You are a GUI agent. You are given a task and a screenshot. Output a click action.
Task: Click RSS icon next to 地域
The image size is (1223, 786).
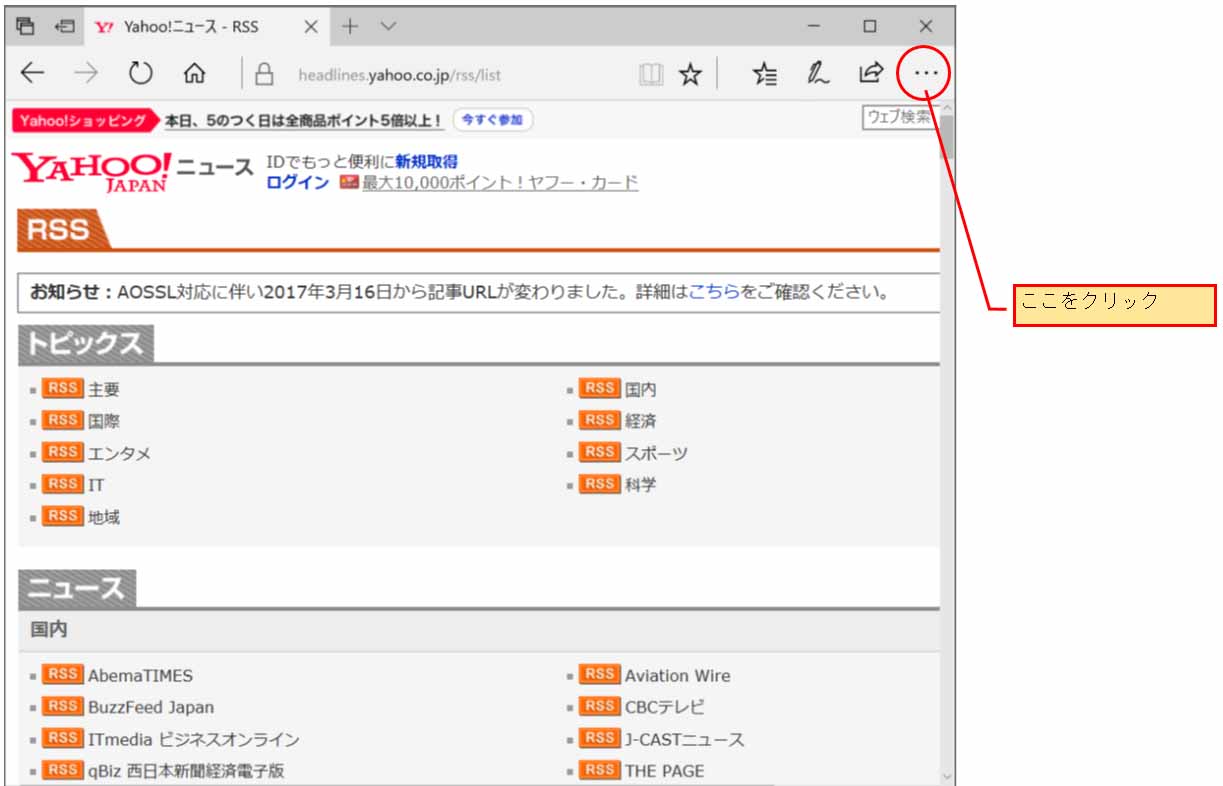pyautogui.click(x=63, y=516)
